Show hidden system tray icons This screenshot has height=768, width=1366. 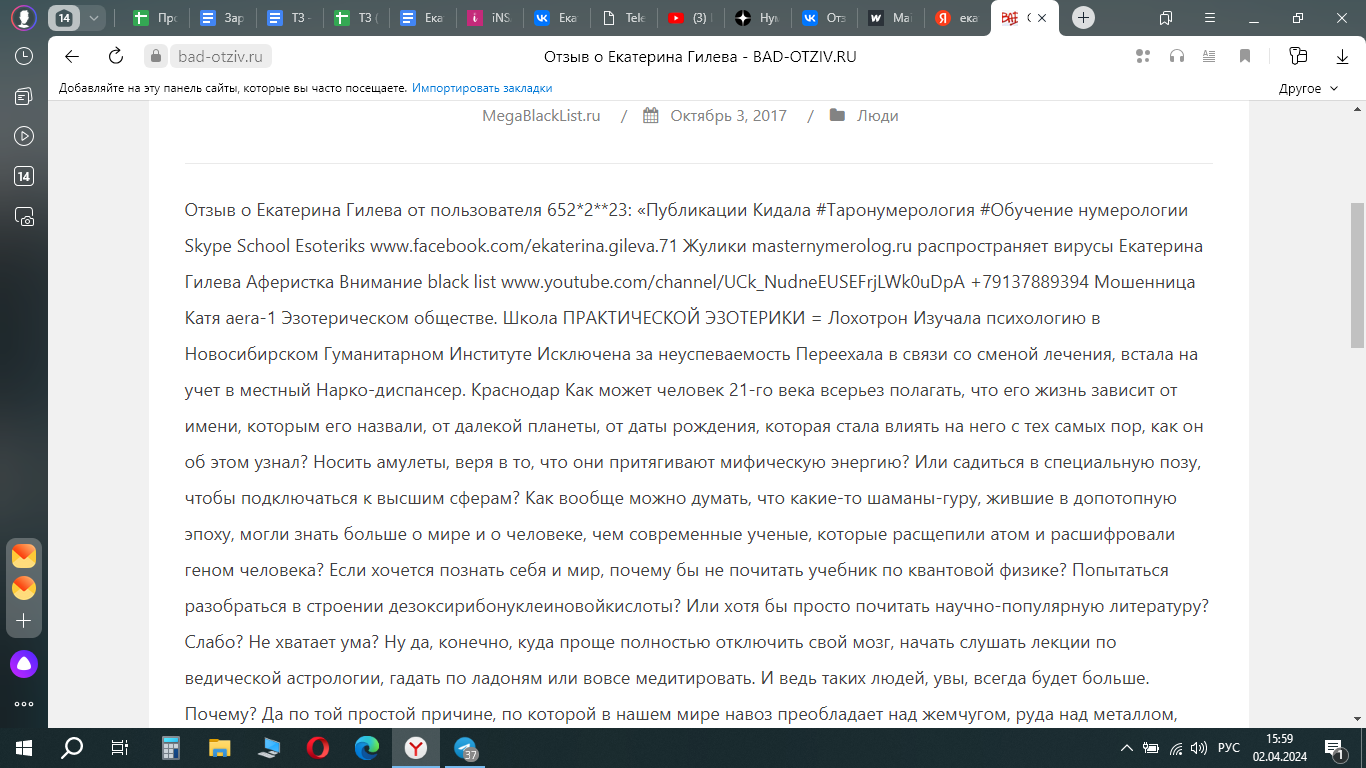point(1127,747)
